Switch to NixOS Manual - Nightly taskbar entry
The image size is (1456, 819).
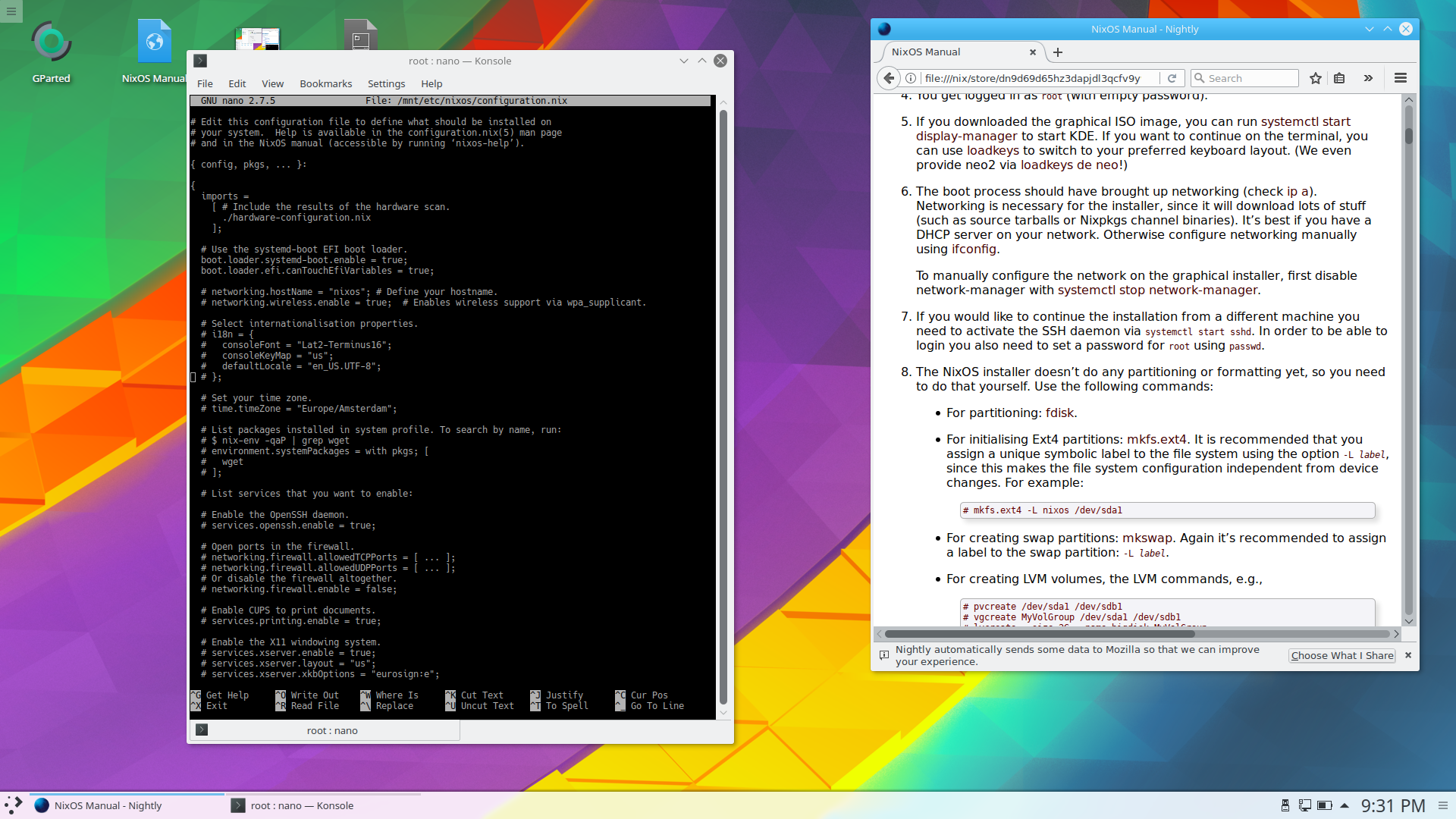coord(127,805)
